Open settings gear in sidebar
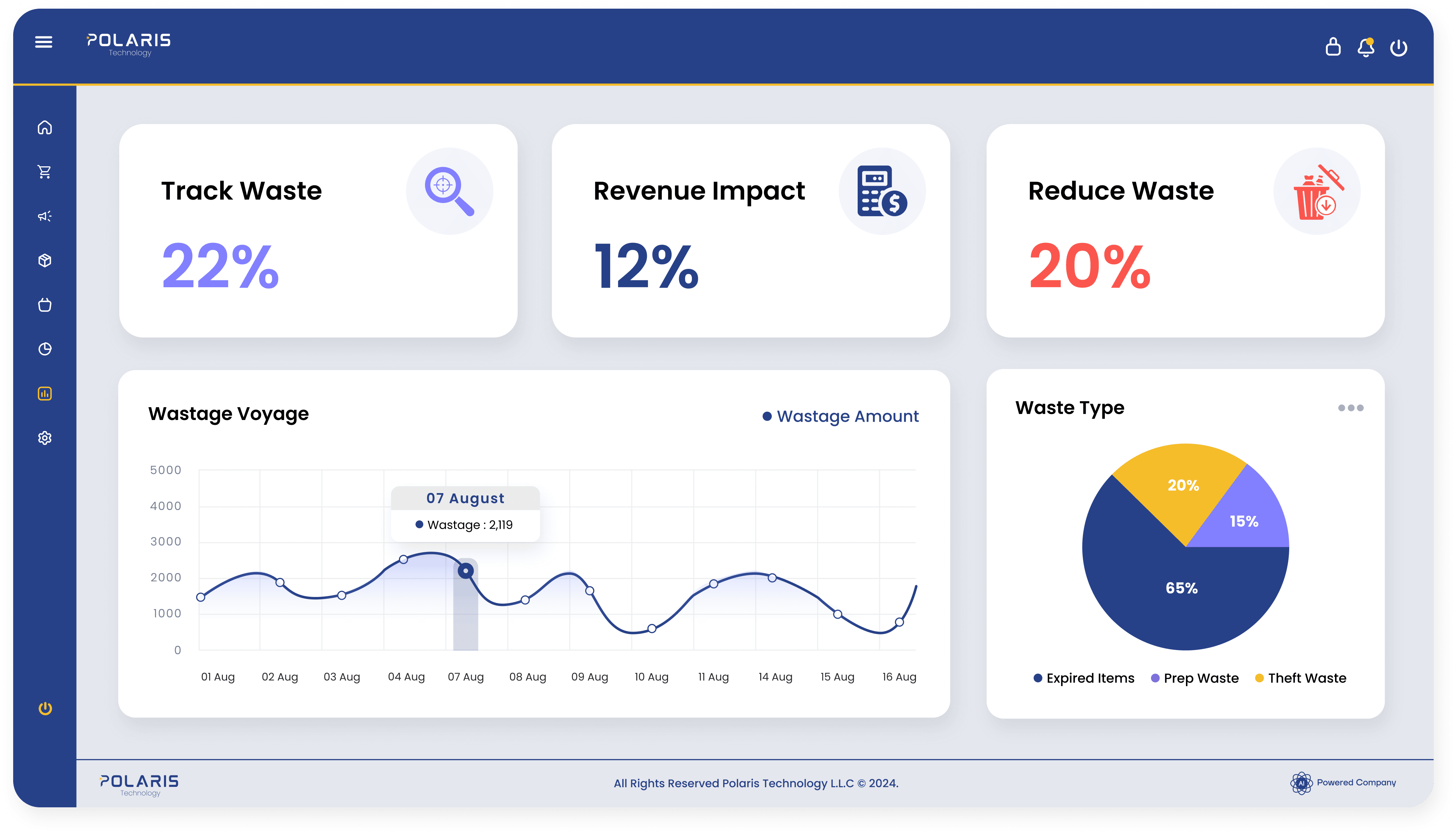1456x834 pixels. tap(45, 438)
